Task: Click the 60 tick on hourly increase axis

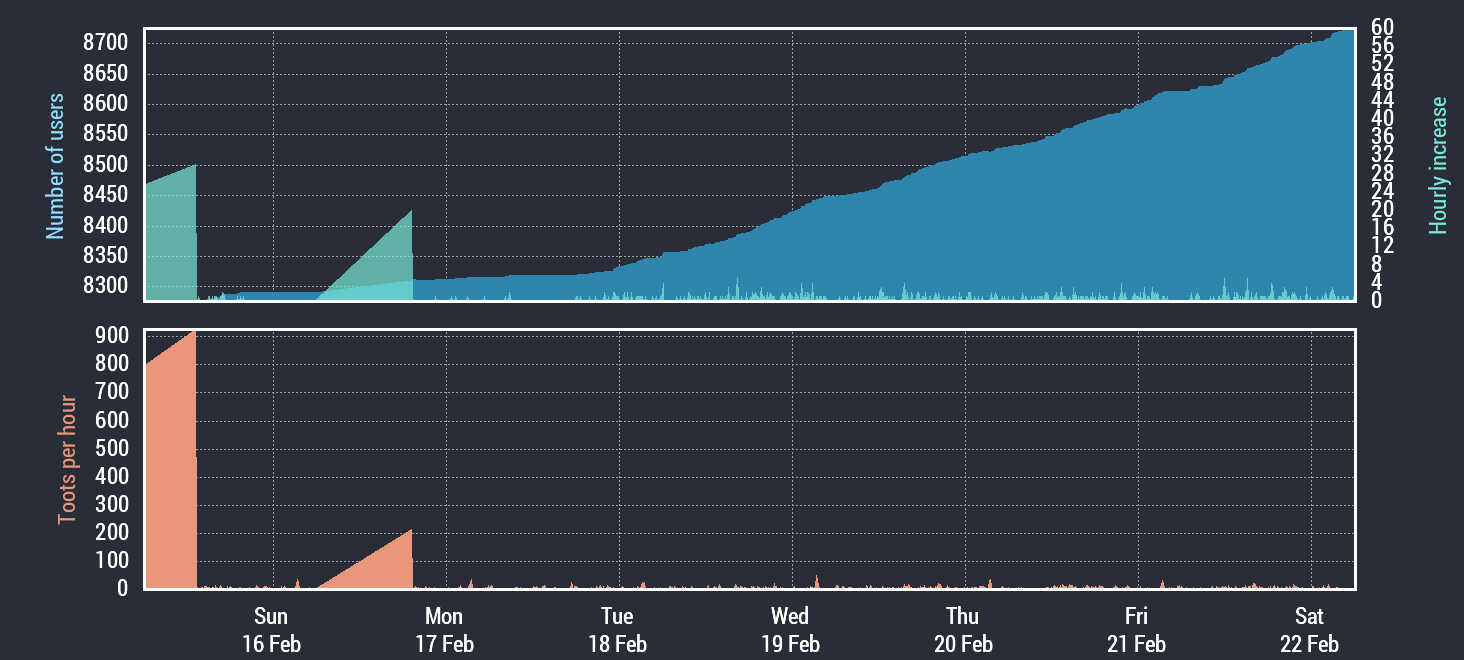Action: pos(1383,27)
